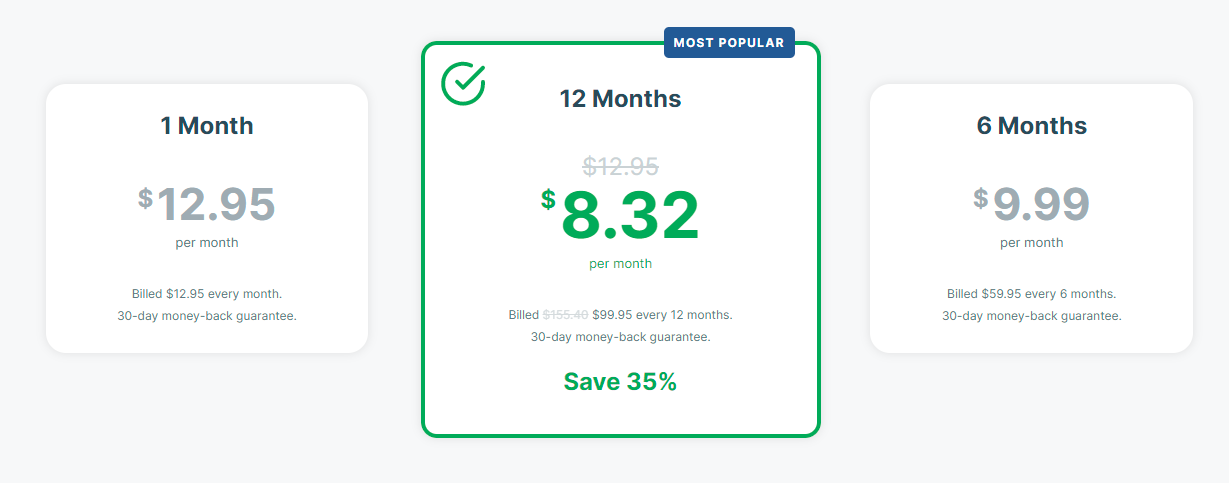The image size is (1229, 483).
Task: Click the crossed-out $12.95 price
Action: (620, 166)
